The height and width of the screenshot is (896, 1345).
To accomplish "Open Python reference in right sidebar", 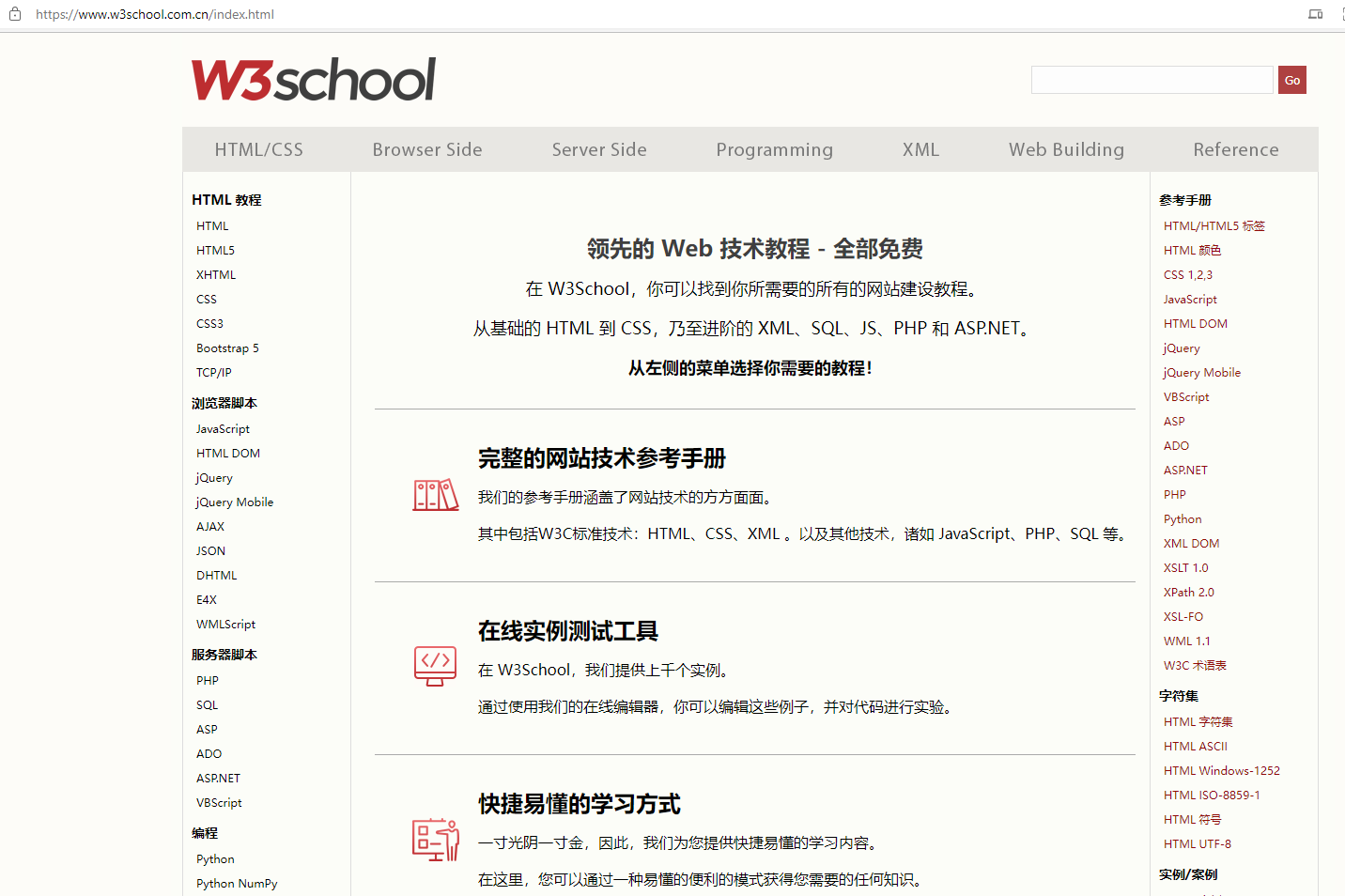I will point(1183,518).
